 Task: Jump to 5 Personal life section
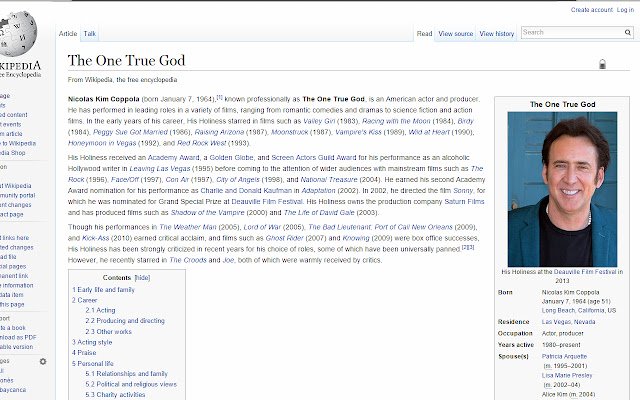pyautogui.click(x=93, y=364)
